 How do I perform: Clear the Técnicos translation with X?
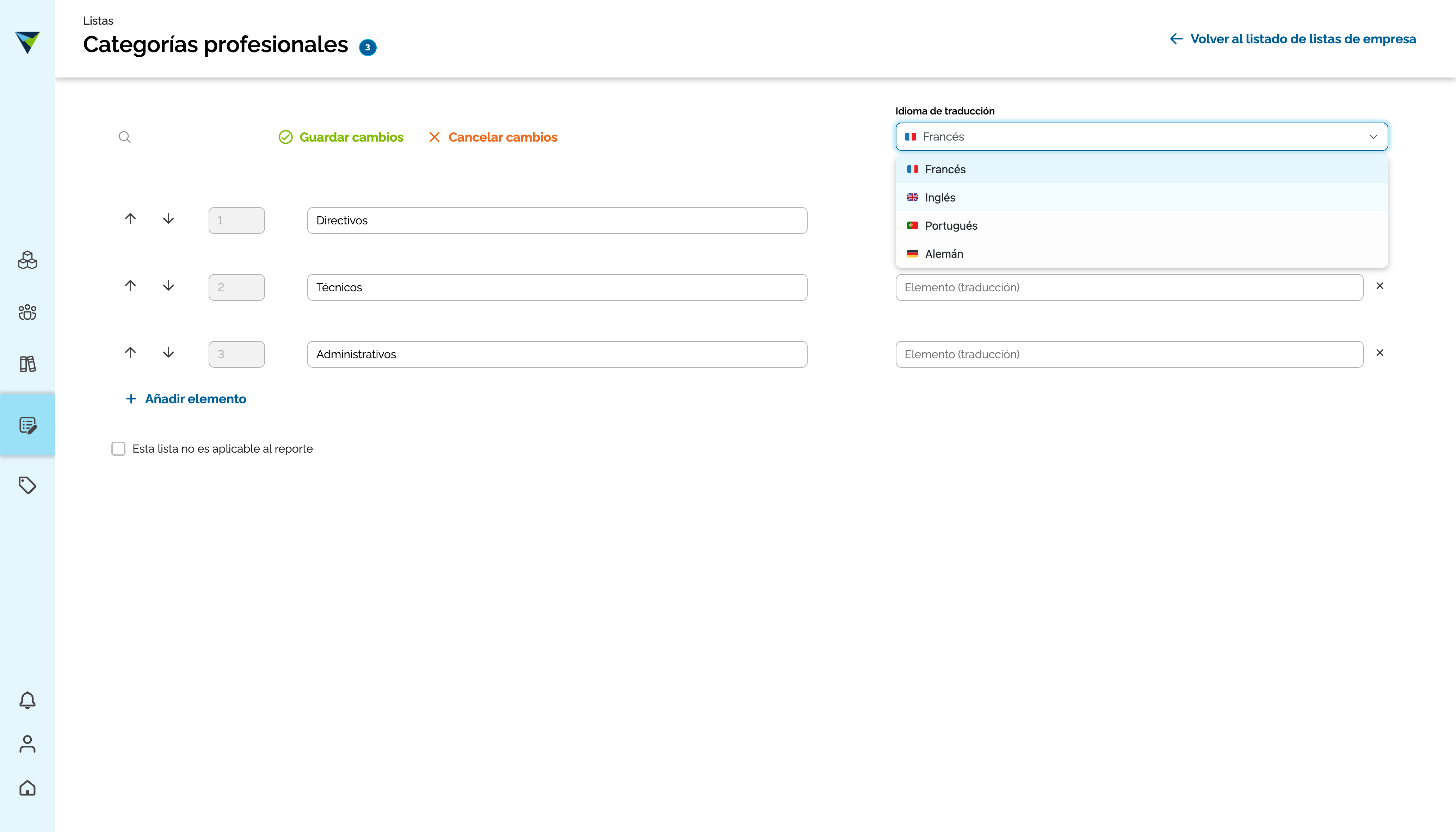coord(1380,286)
